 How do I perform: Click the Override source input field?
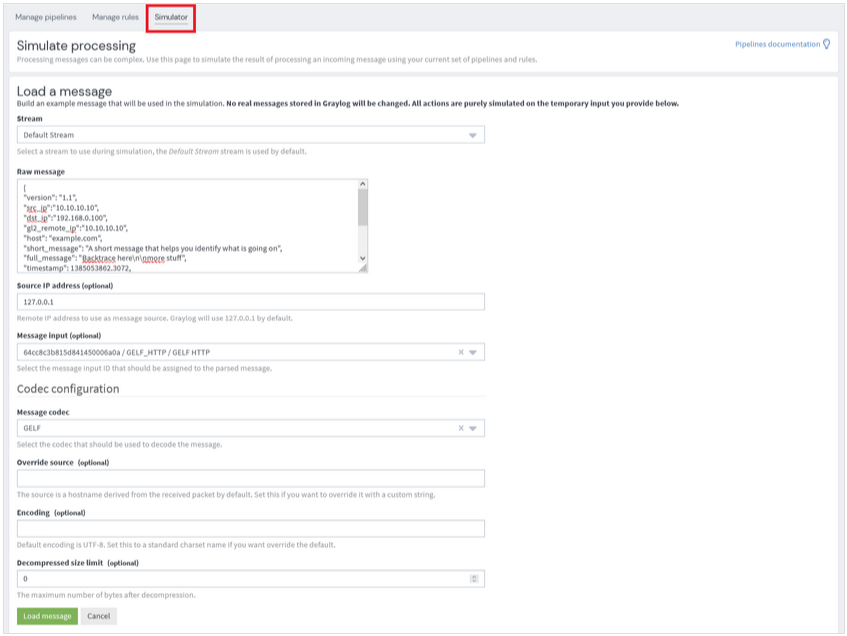pos(250,478)
